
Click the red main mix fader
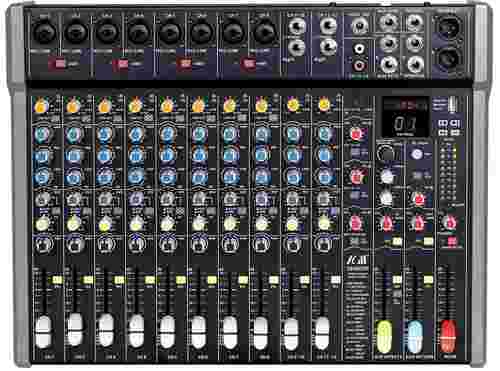448,336
